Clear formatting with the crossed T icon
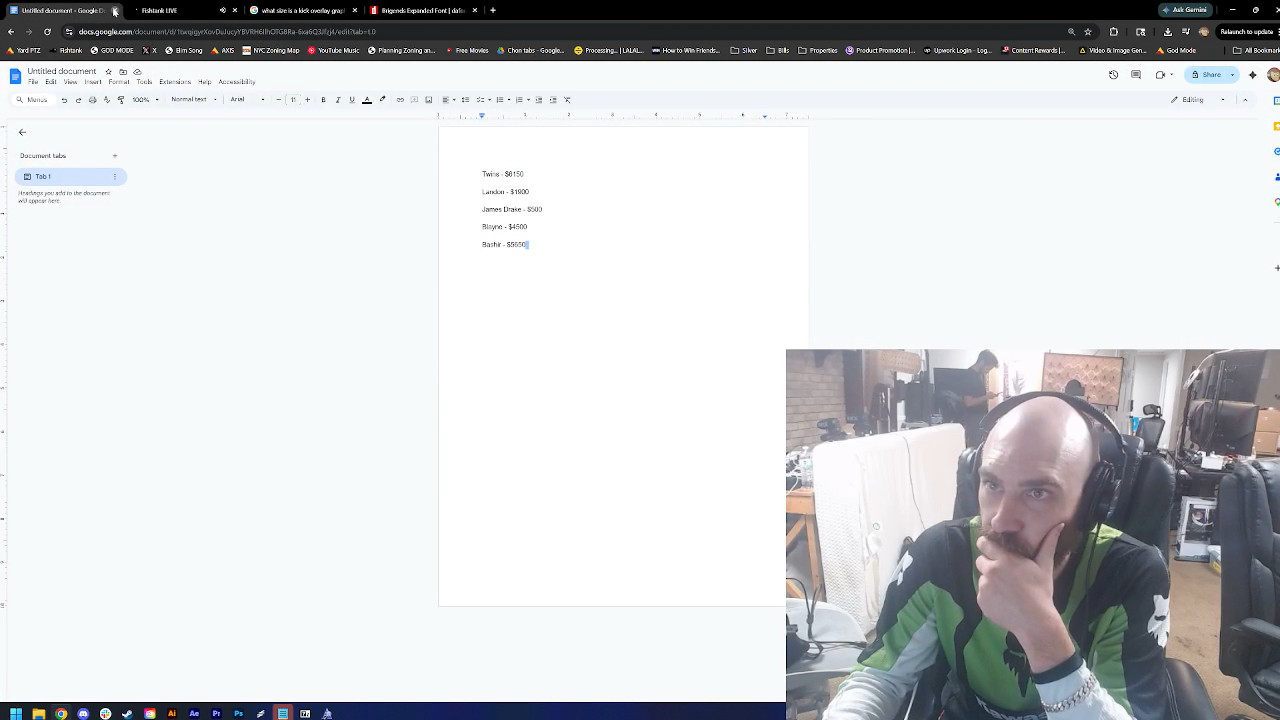 (x=567, y=100)
